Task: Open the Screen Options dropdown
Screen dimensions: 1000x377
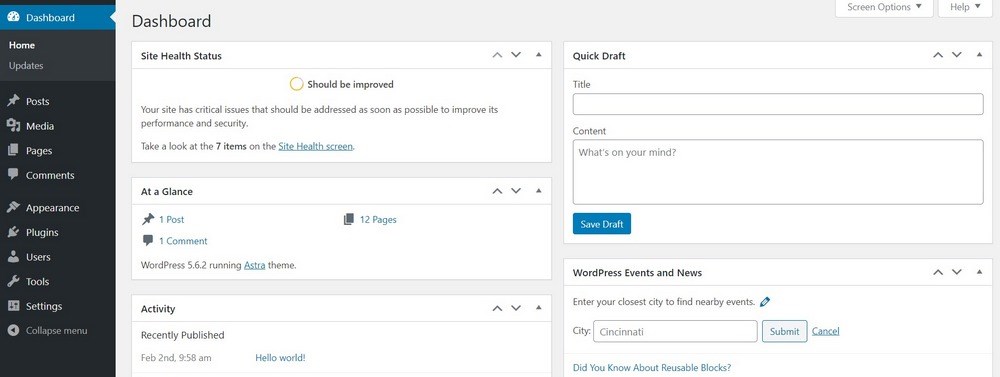Action: click(884, 8)
